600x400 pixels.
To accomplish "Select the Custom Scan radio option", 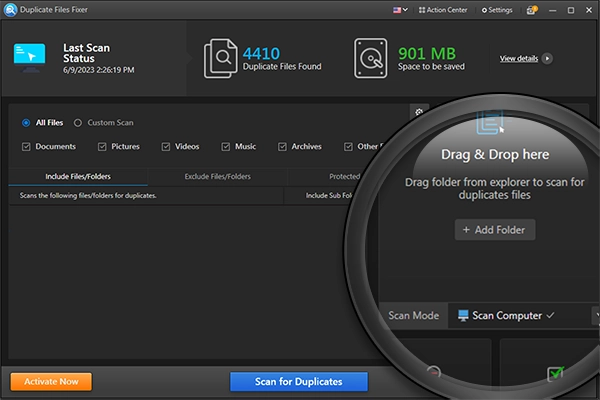I will (x=78, y=123).
